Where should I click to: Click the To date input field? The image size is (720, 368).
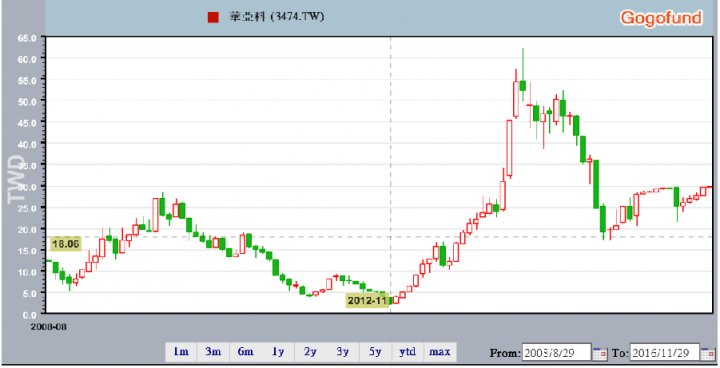pos(664,353)
